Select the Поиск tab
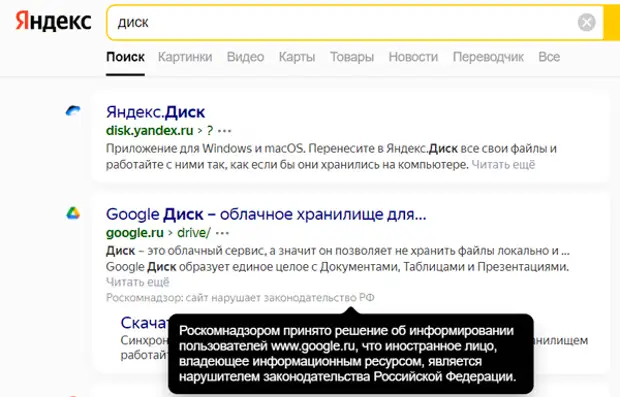 pyautogui.click(x=125, y=57)
